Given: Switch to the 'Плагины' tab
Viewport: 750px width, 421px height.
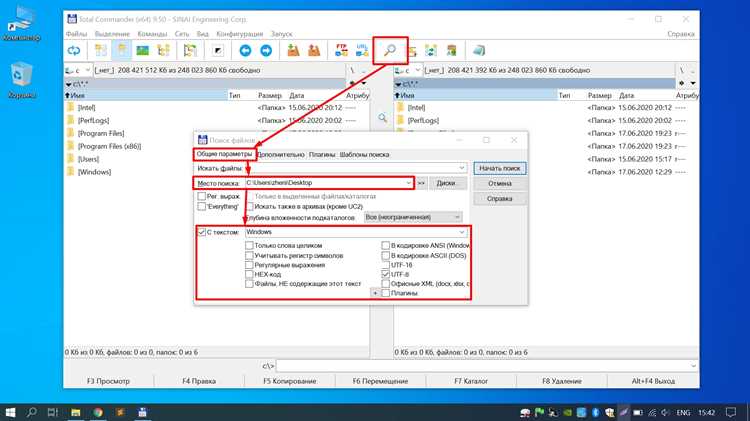Looking at the screenshot, I should pyautogui.click(x=322, y=155).
